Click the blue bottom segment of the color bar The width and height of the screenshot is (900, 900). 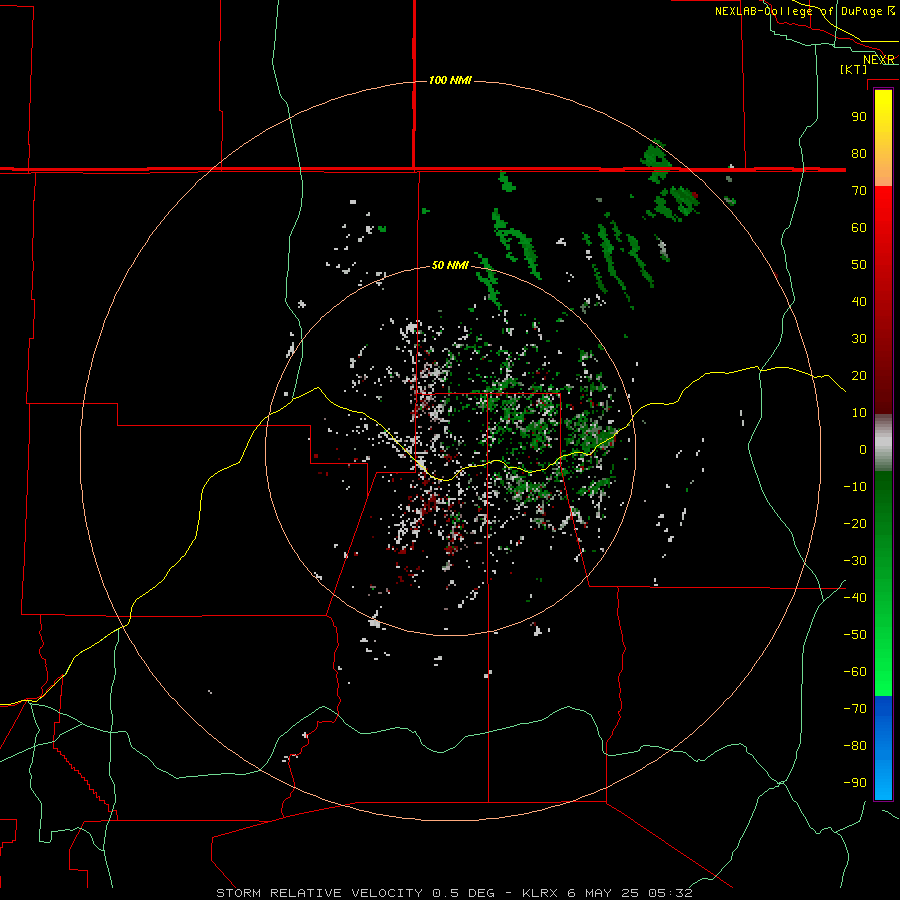[x=883, y=748]
